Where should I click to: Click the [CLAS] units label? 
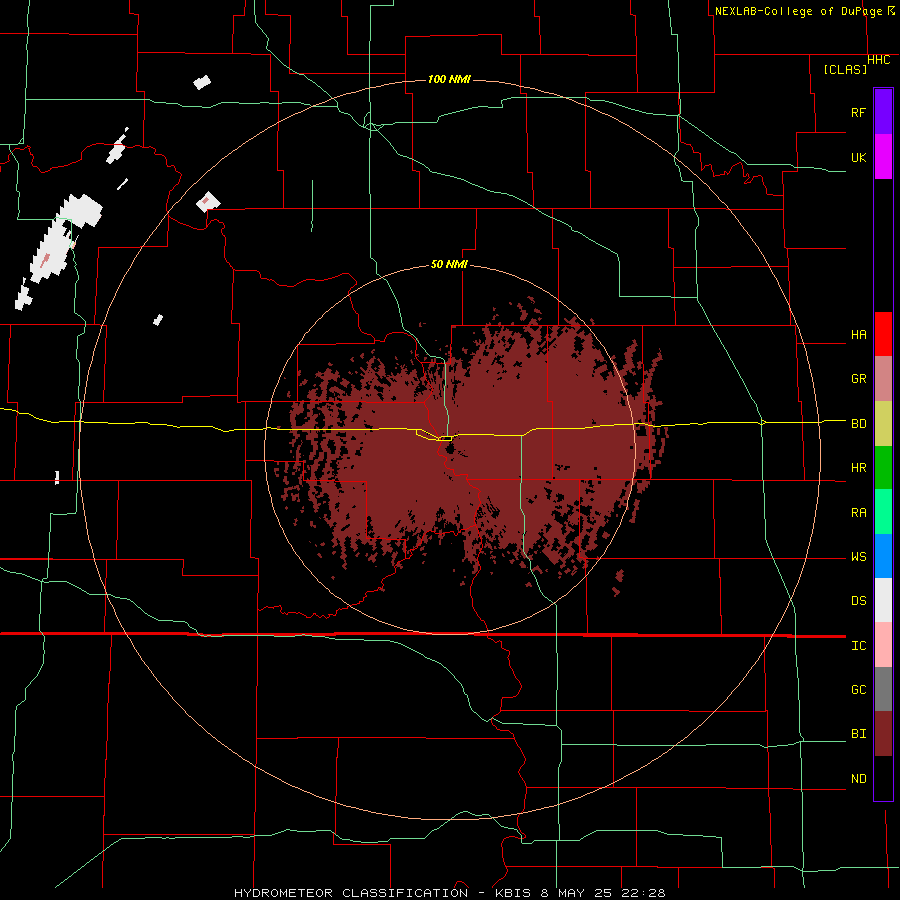click(x=845, y=69)
